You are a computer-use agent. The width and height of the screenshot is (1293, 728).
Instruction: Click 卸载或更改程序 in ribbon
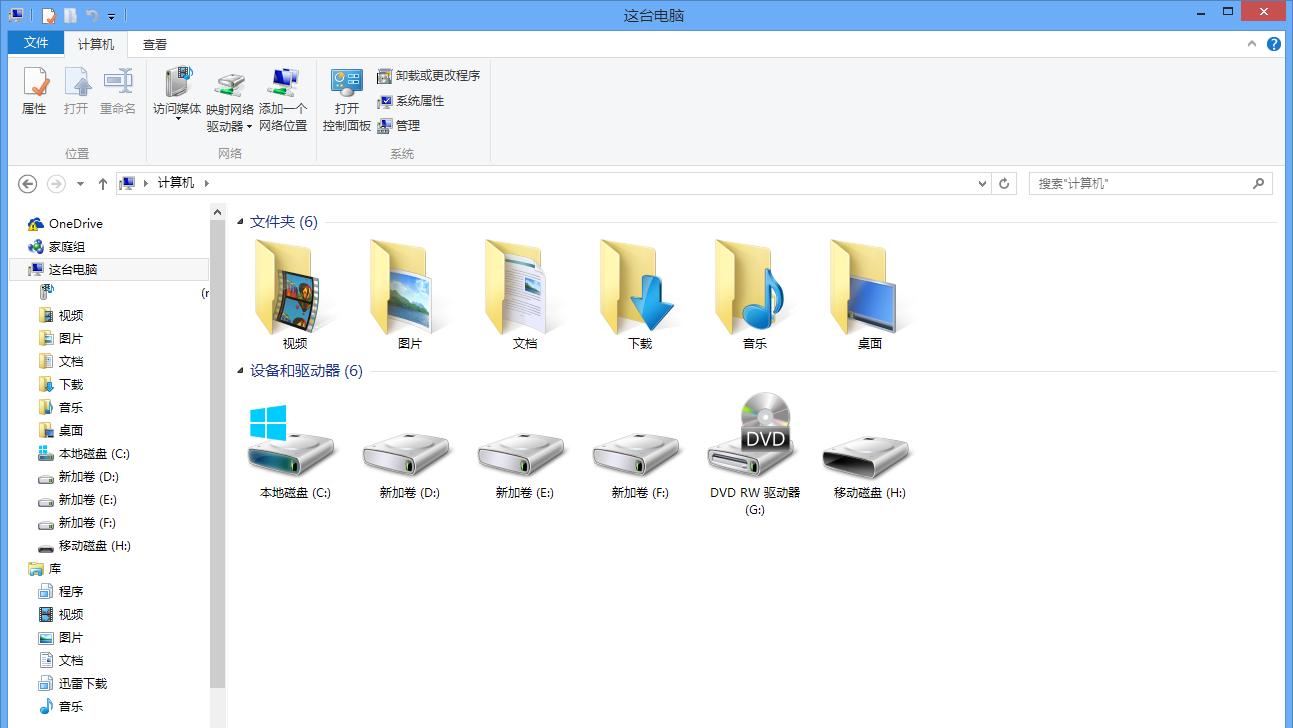coord(429,76)
